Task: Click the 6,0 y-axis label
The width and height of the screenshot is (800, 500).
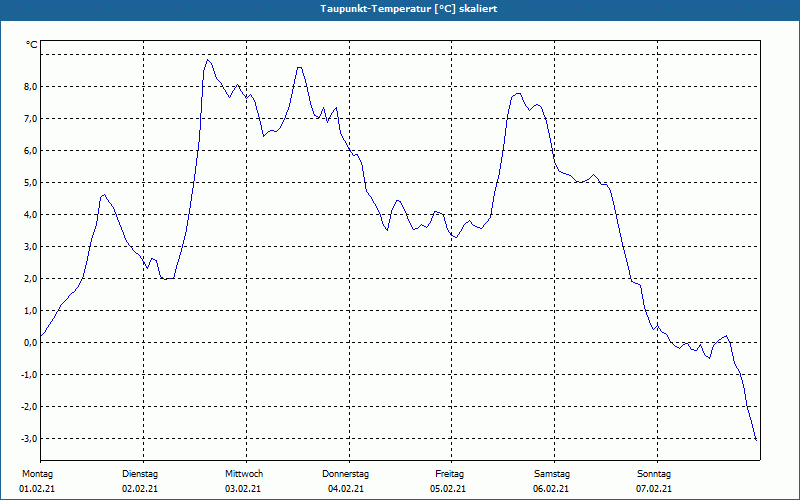Action: click(x=31, y=151)
